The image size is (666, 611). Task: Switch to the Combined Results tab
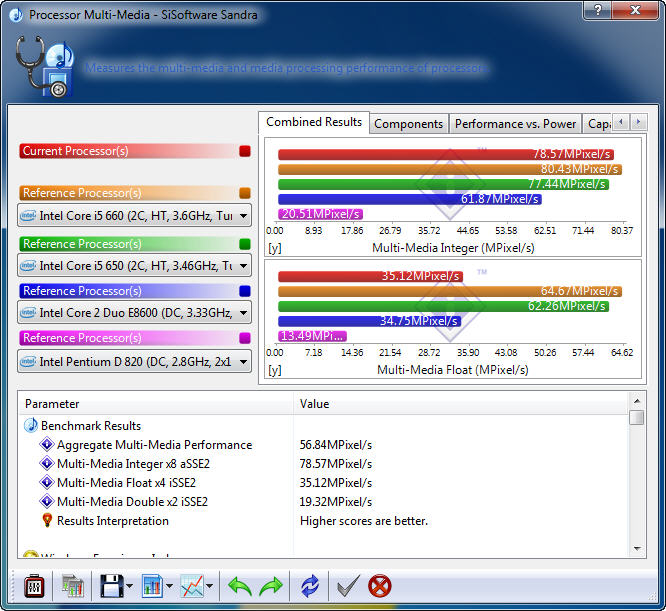(x=314, y=122)
